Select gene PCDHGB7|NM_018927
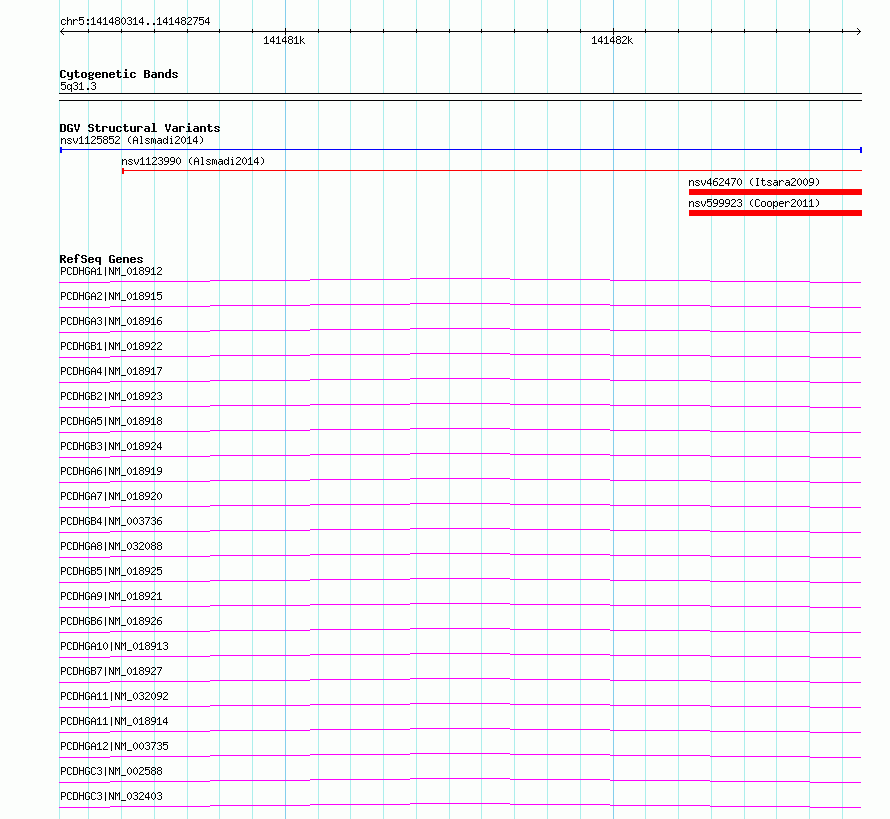The width and height of the screenshot is (890, 819). pyautogui.click(x=111, y=671)
